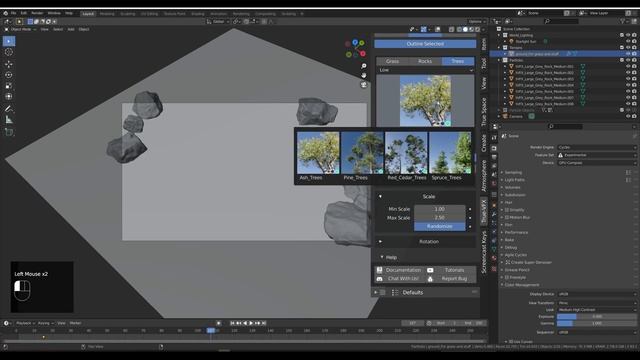Open the File menu

tap(13, 13)
